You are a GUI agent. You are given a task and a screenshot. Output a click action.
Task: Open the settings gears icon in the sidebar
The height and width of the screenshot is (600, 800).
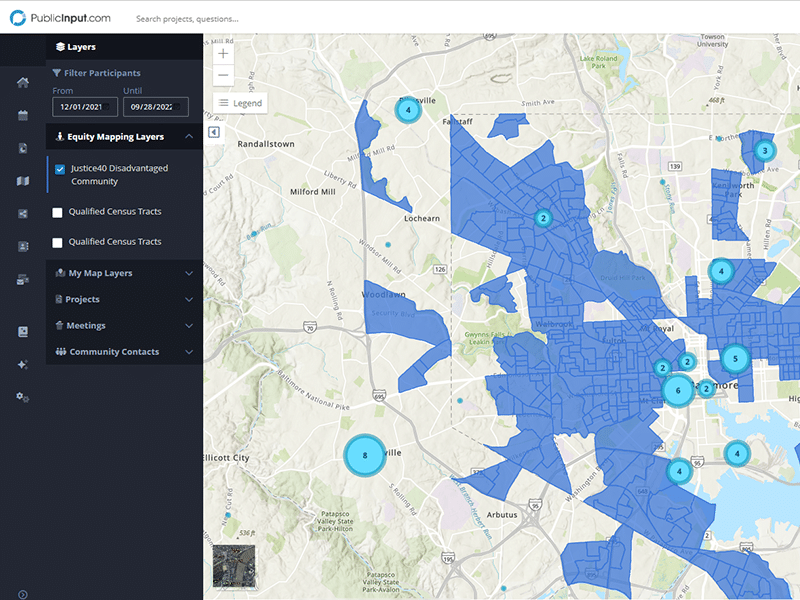click(22, 397)
